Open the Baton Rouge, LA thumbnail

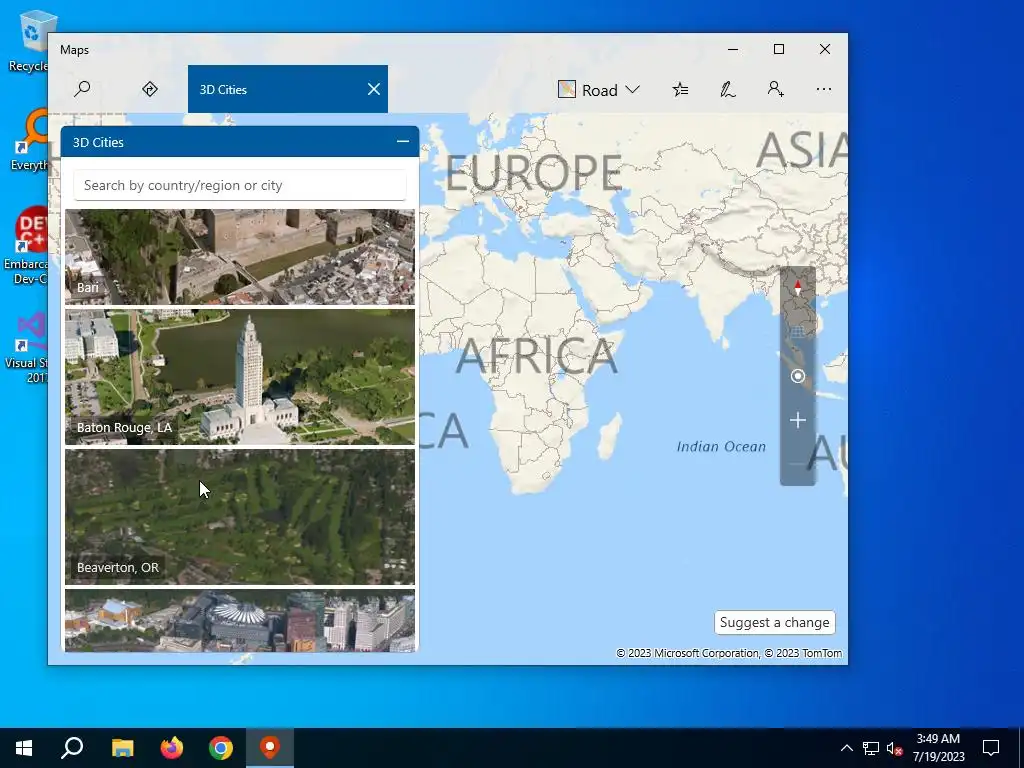(x=240, y=377)
